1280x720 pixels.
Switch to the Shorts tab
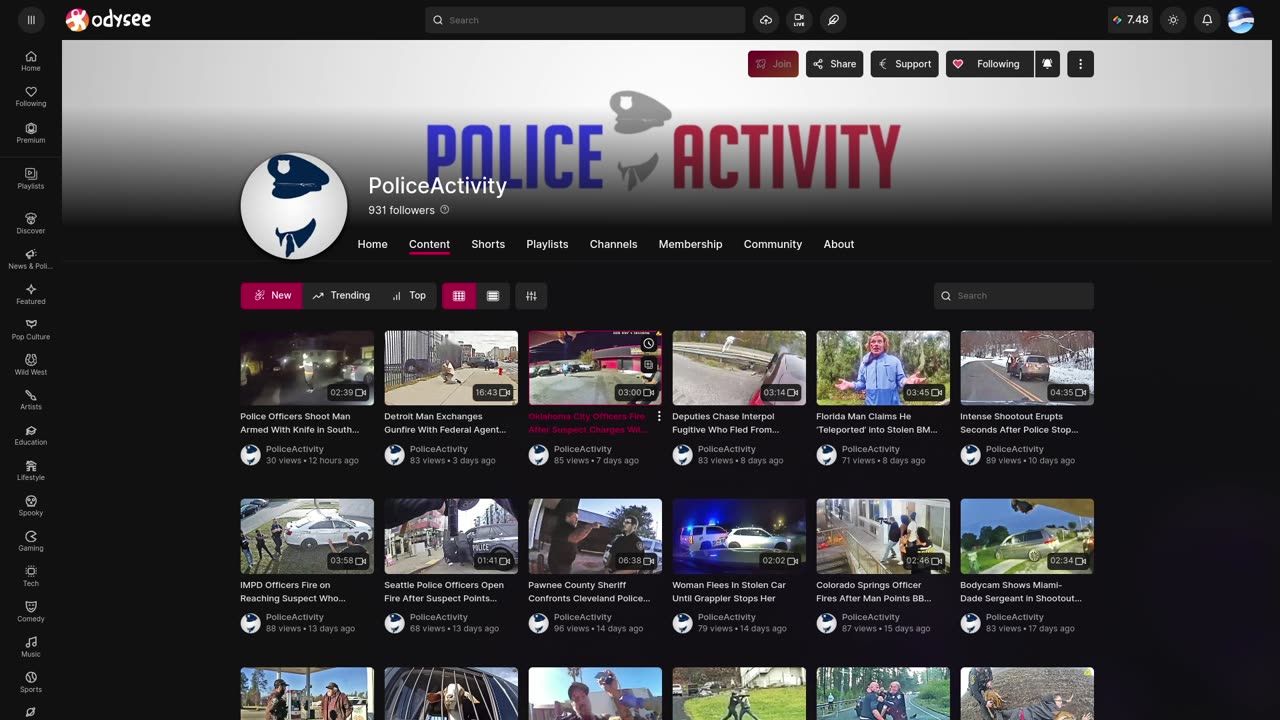[x=488, y=244]
